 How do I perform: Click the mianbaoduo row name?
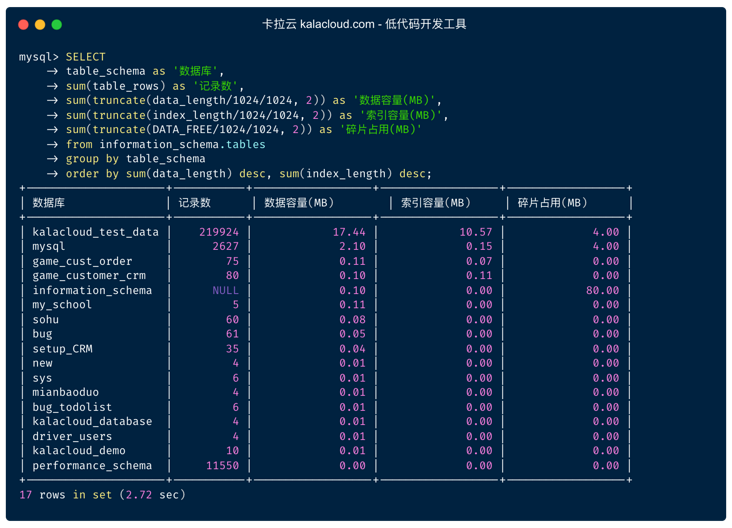[65, 393]
